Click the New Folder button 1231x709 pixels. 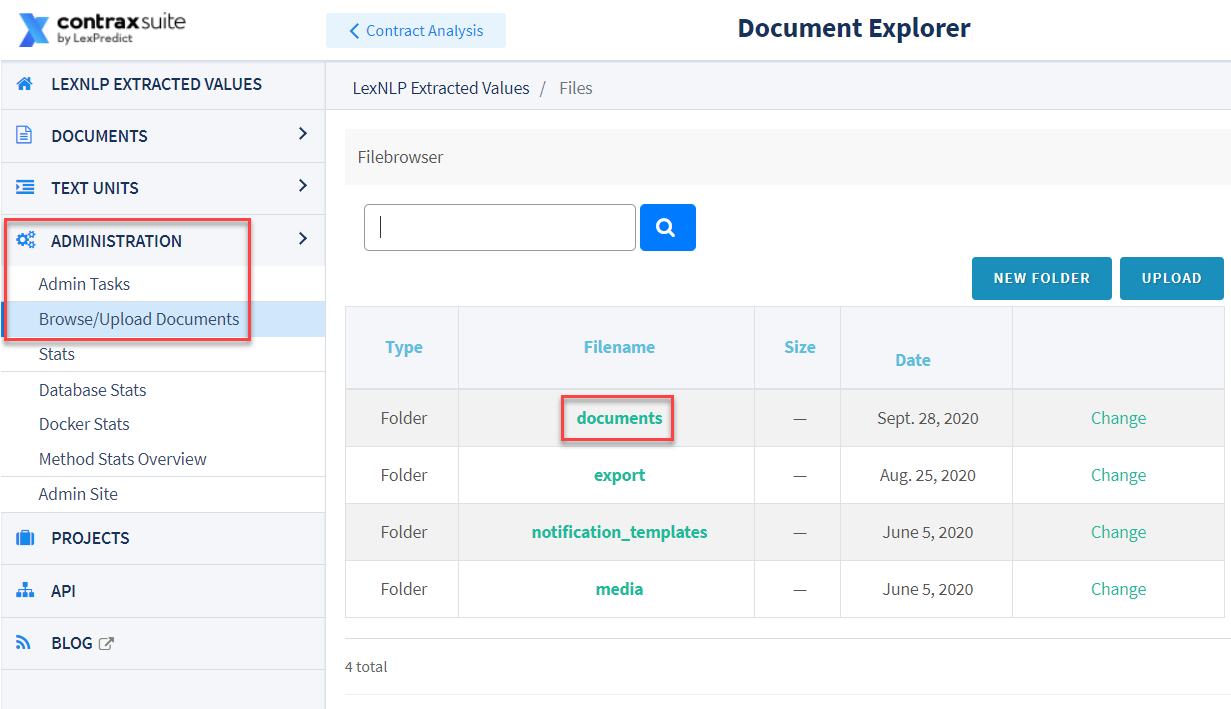click(1041, 278)
